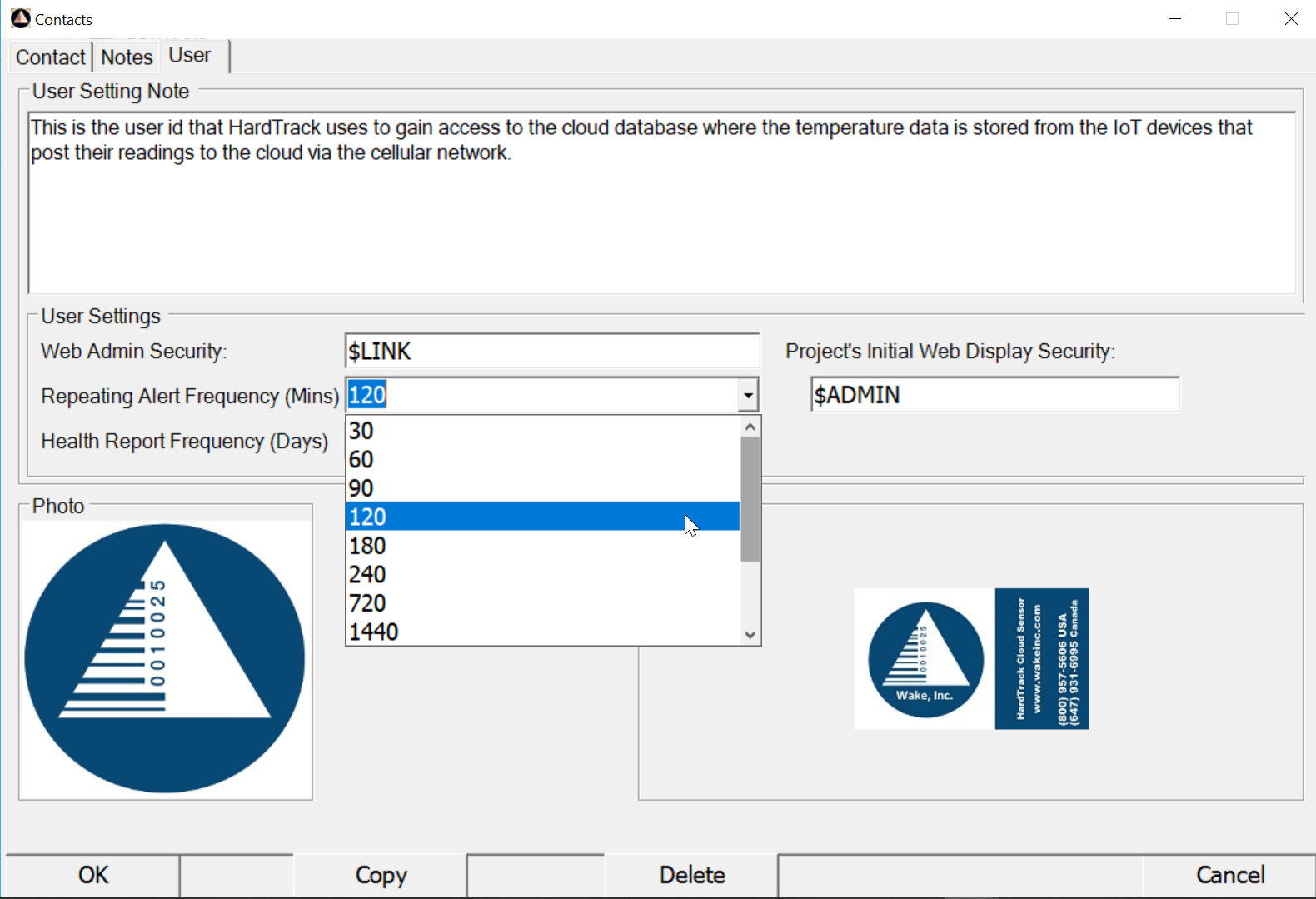Select 1440 from the dropdown list
1316x899 pixels.
tap(542, 632)
